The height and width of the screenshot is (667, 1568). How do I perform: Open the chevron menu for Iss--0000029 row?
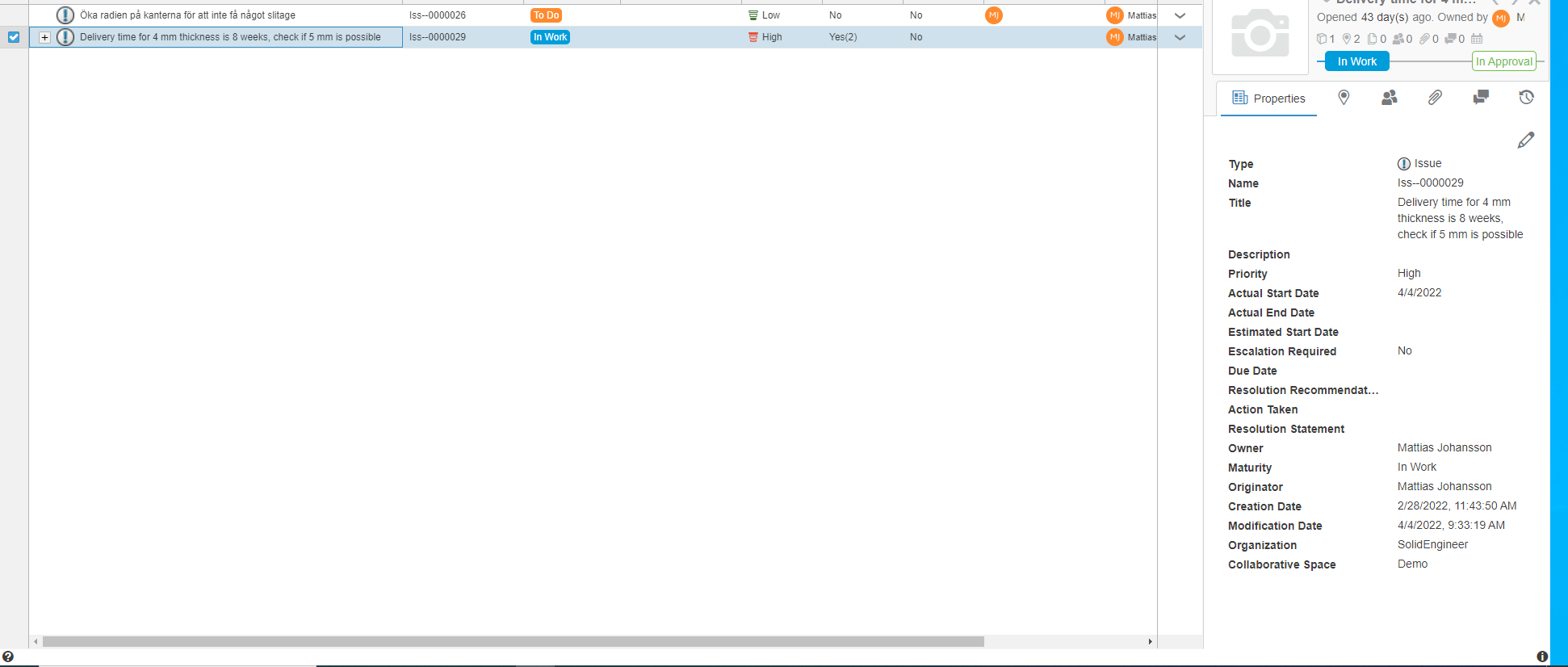coord(1180,37)
